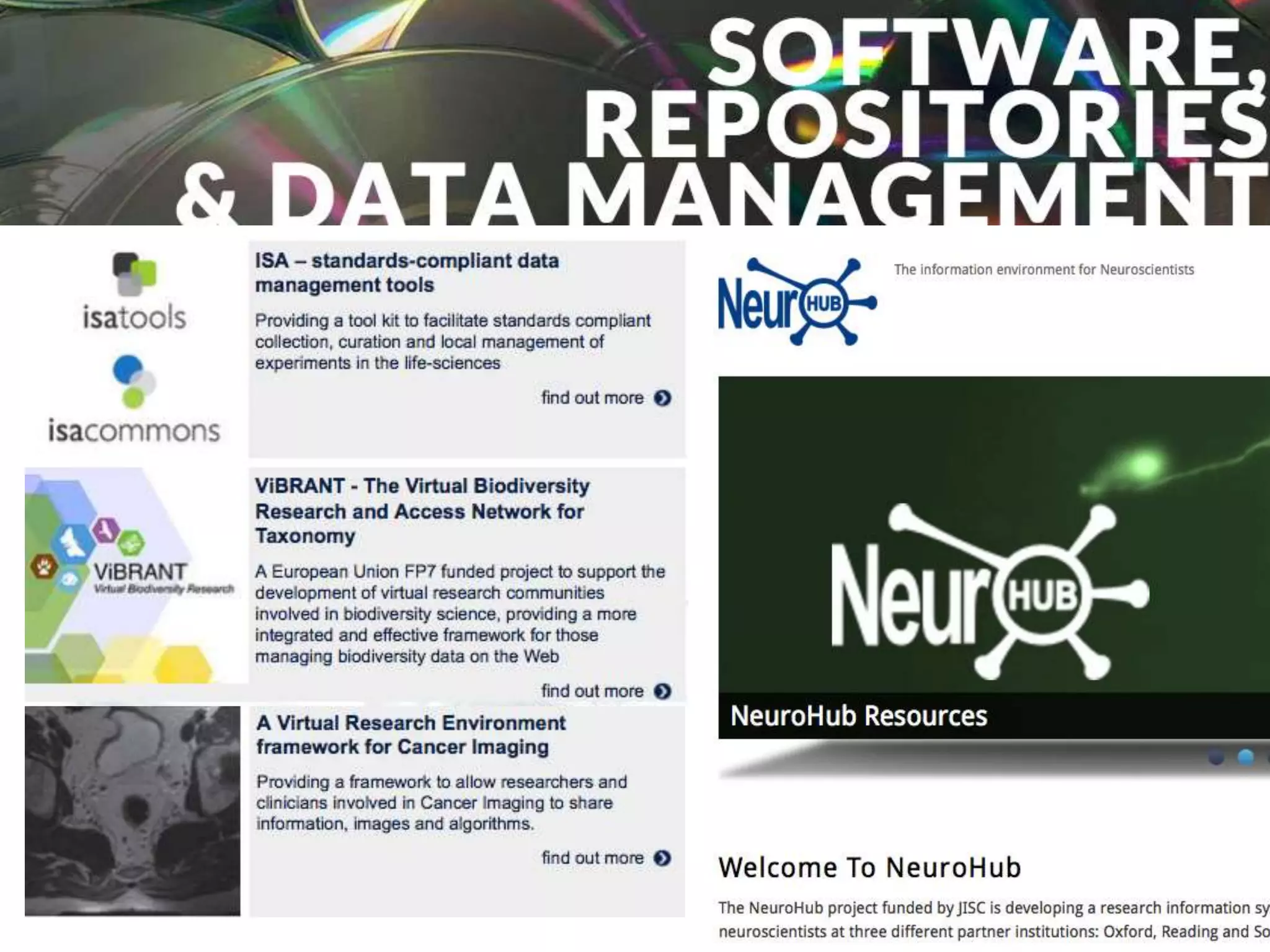This screenshot has height=952, width=1270.
Task: Open the ViBRANT find out more link
Action: click(592, 691)
